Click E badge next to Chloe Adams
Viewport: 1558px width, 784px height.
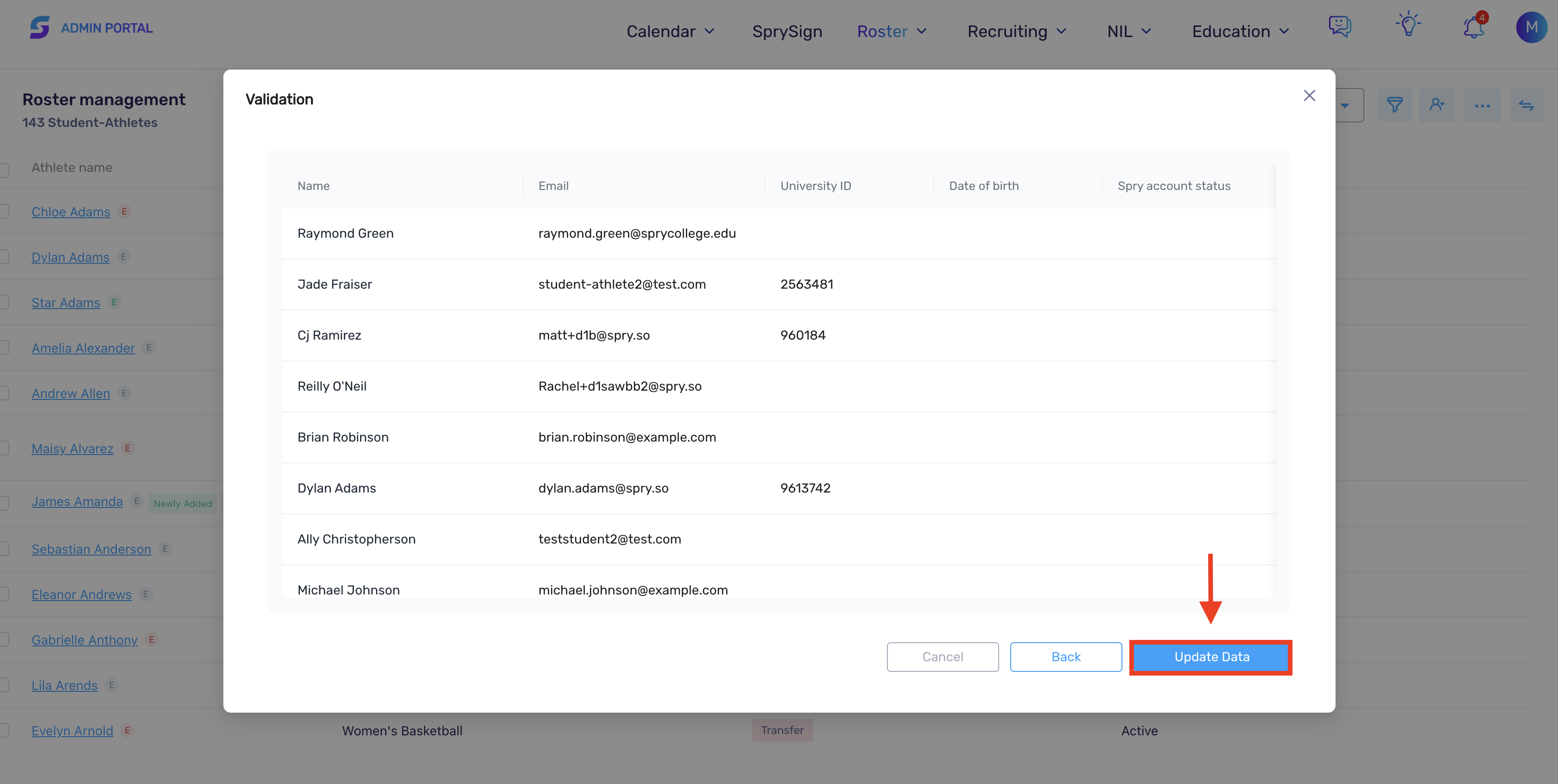click(x=124, y=212)
